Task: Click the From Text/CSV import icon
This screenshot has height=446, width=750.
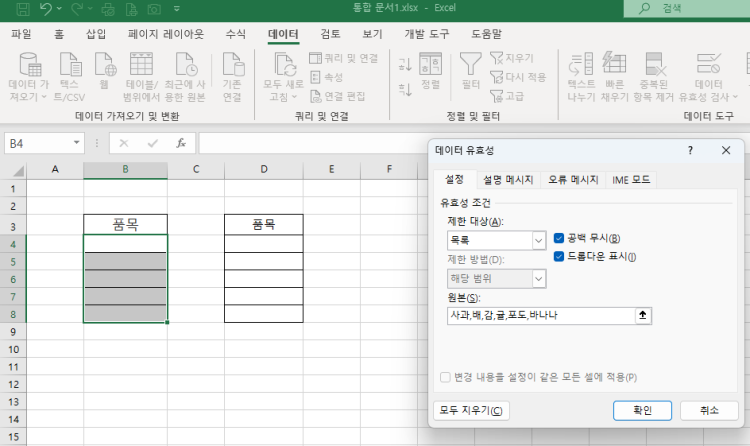Action: [68, 66]
